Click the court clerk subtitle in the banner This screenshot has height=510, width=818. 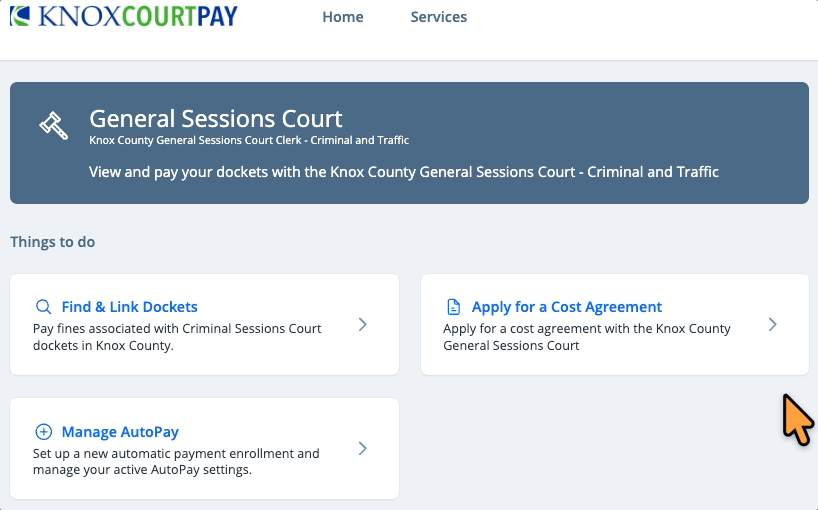(x=249, y=141)
